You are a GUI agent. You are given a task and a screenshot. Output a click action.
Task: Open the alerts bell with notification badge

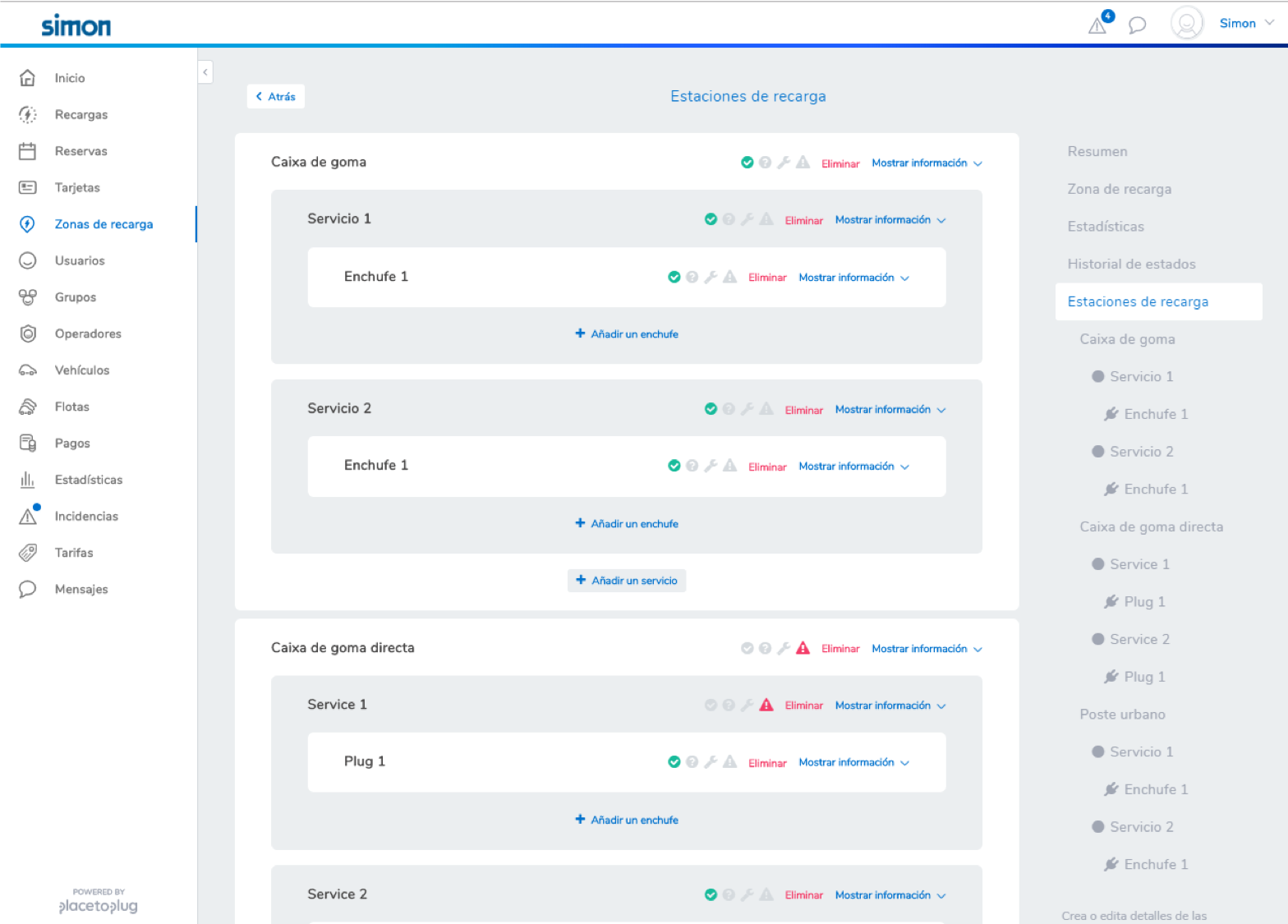1099,24
